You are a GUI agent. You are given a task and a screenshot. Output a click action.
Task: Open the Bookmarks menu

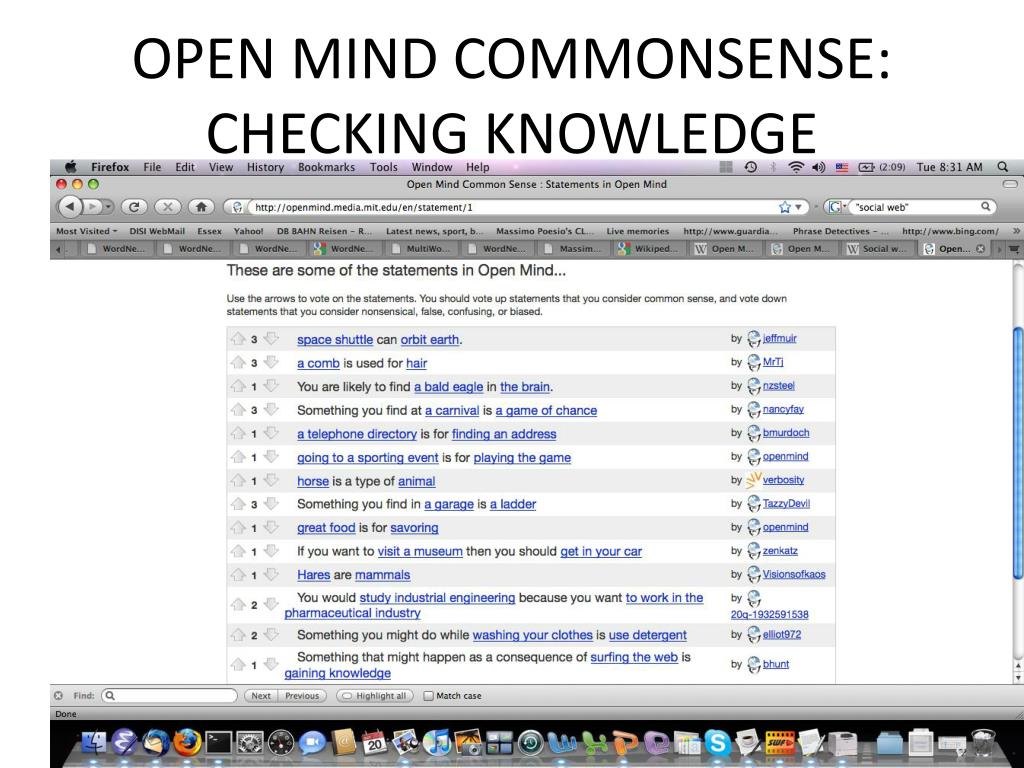click(x=327, y=167)
